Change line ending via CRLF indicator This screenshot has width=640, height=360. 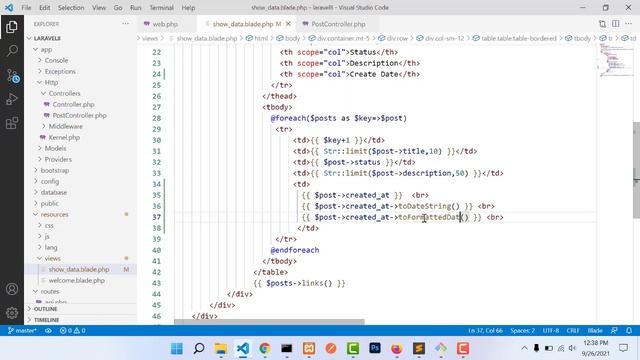click(x=573, y=331)
